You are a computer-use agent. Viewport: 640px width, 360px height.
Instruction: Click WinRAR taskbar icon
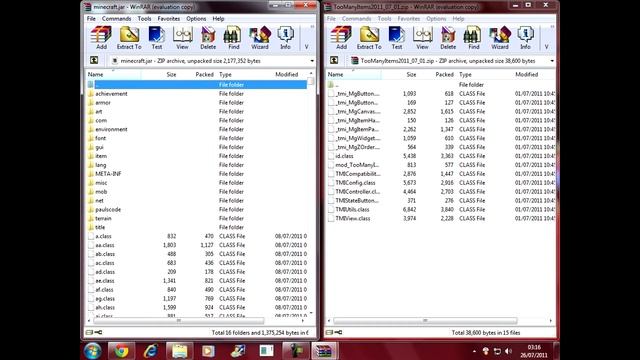(325, 351)
